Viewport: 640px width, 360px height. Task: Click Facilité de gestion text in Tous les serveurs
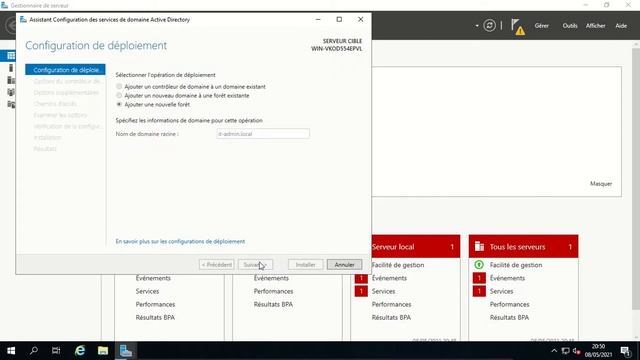click(516, 265)
